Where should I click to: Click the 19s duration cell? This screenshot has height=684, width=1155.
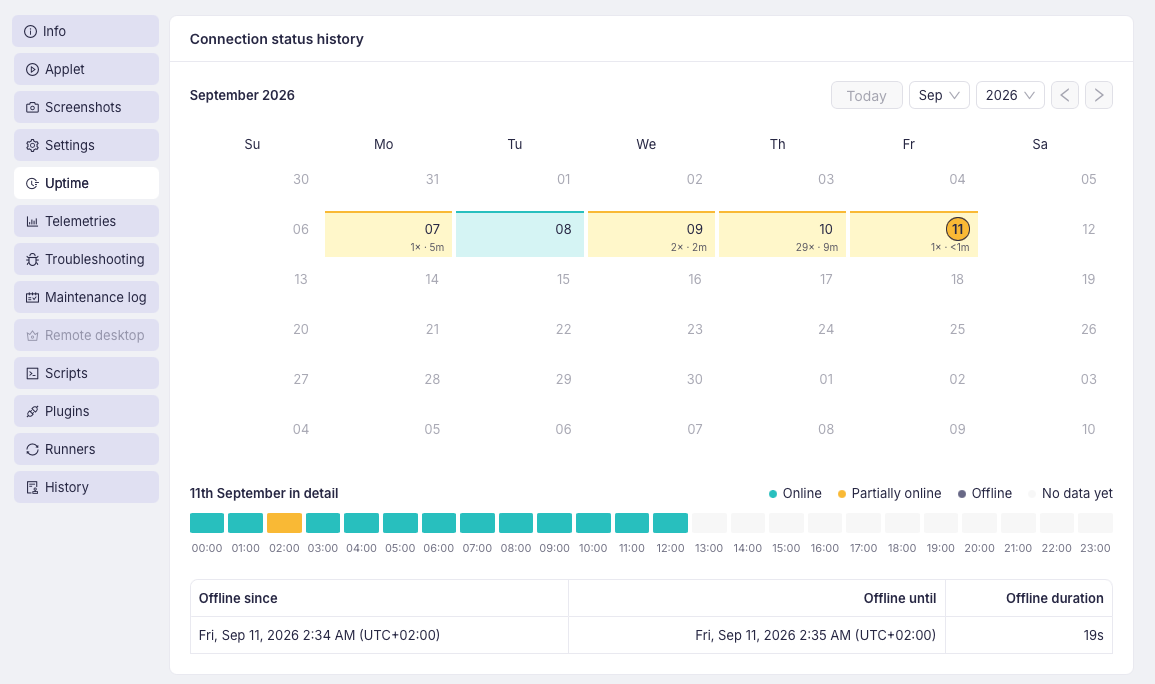(x=1029, y=635)
